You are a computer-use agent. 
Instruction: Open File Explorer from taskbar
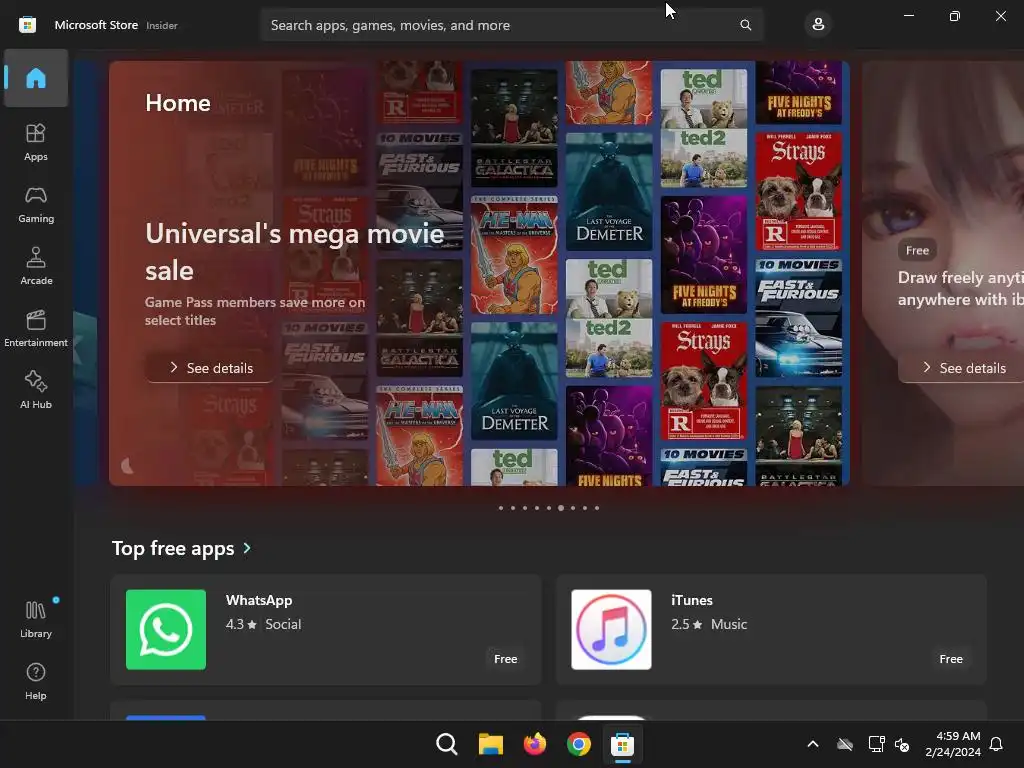[x=490, y=744]
